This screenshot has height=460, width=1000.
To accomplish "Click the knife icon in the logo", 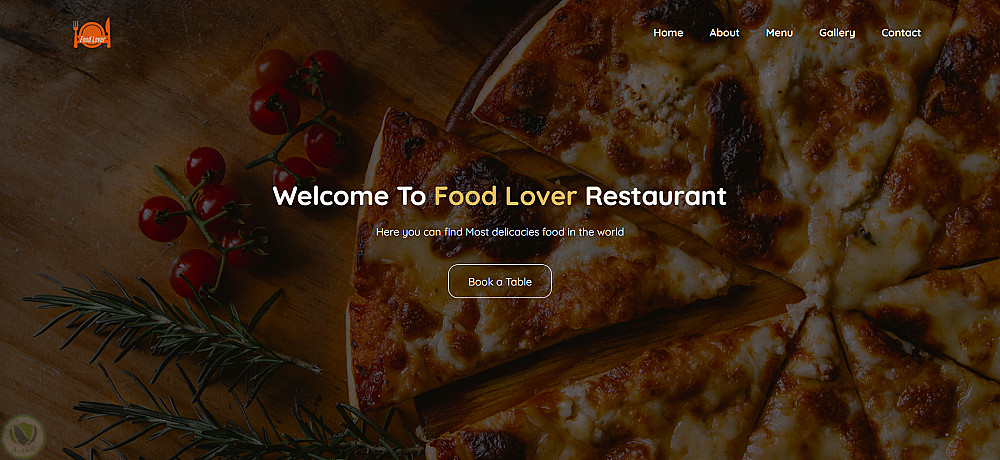I will (x=108, y=33).
